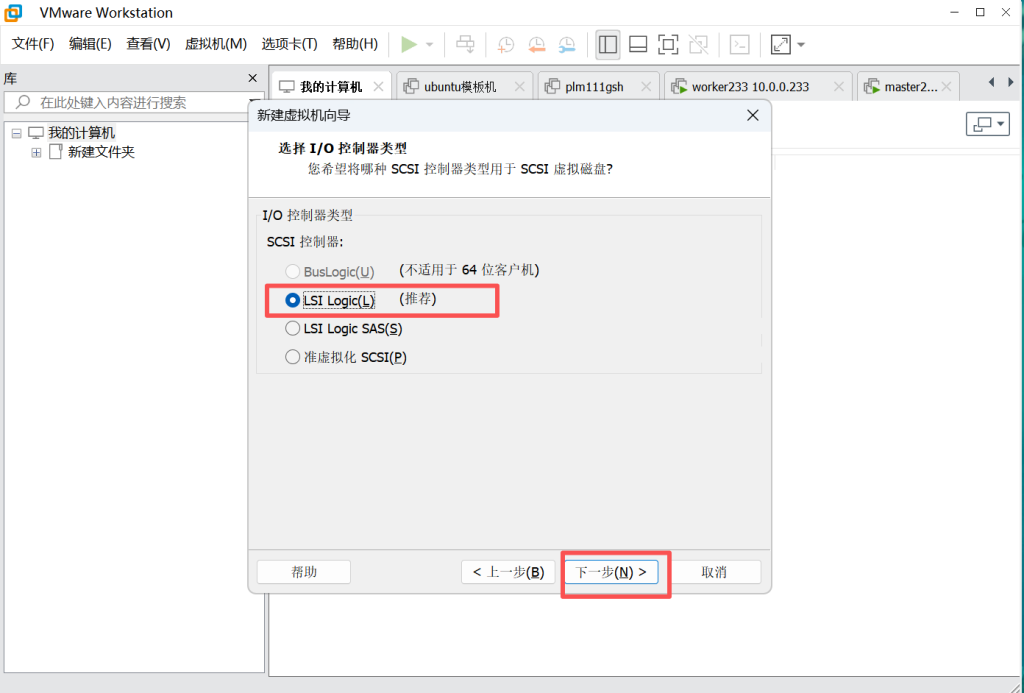Select the LSI Logic(L) radio button
Screen dimensions: 1024x693
[293, 301]
